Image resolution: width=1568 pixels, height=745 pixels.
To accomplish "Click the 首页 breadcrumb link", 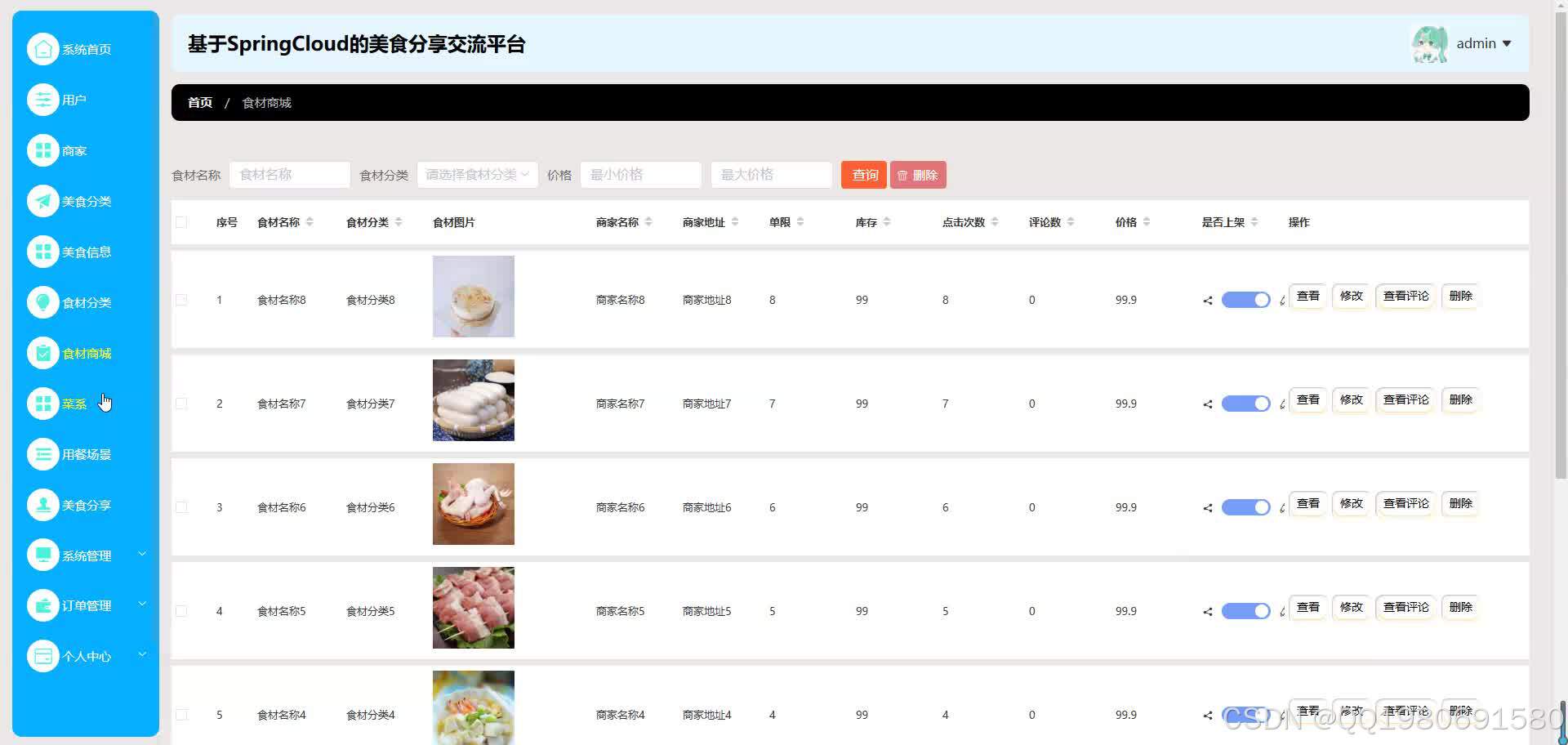I will pos(199,102).
